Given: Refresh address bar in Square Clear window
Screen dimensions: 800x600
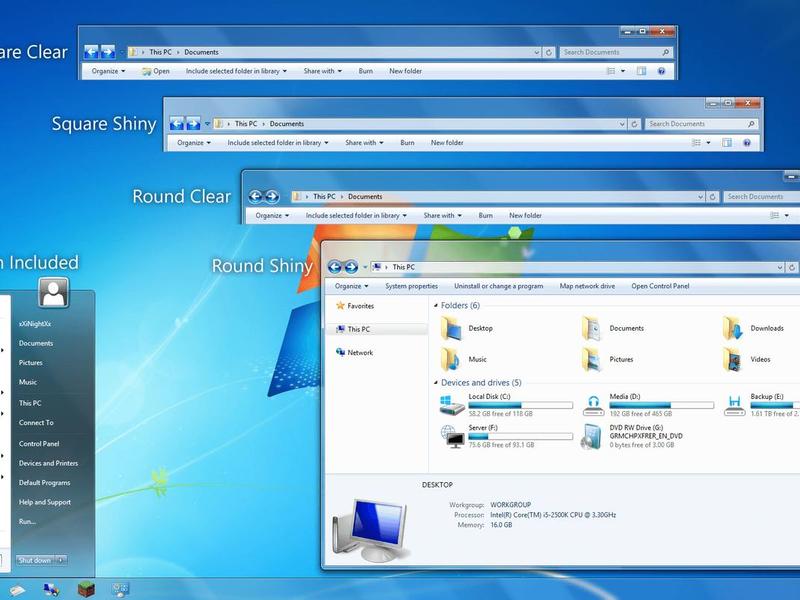Looking at the screenshot, I should click(x=548, y=52).
